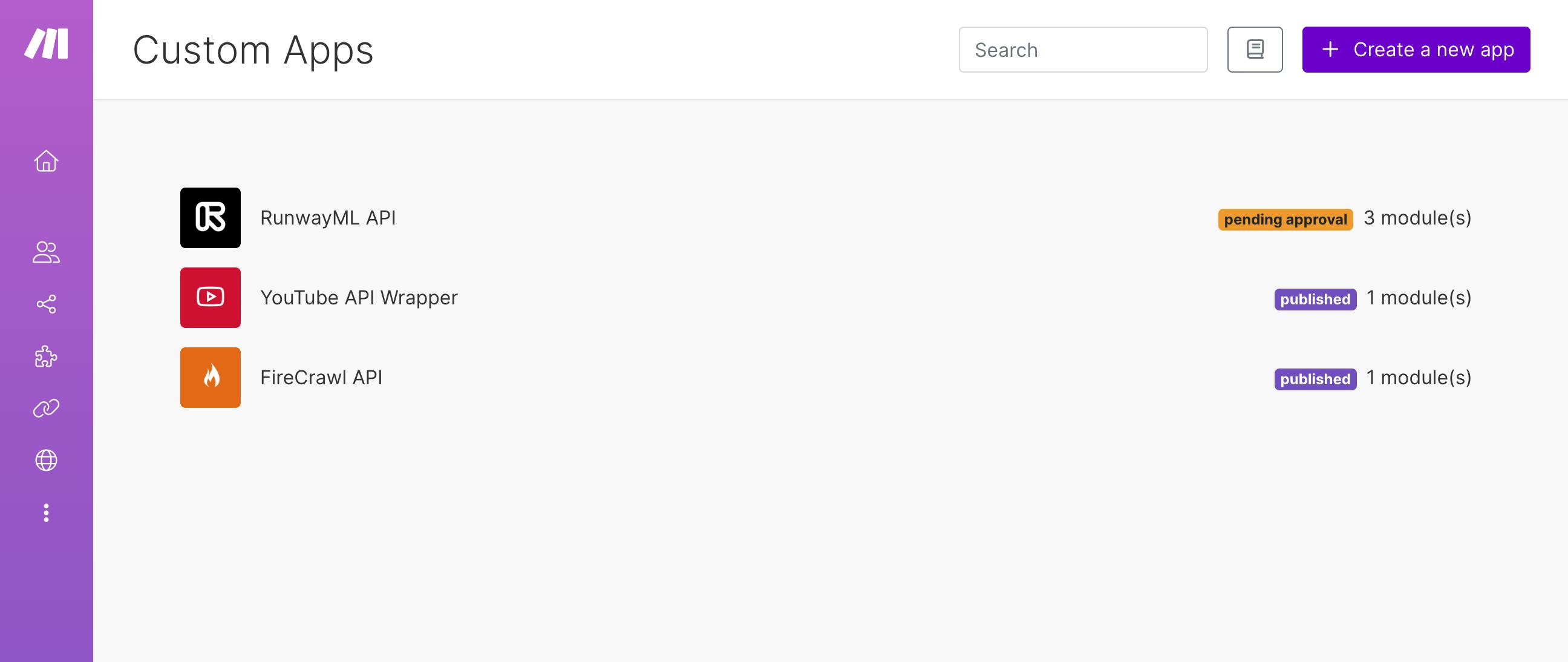Open the puzzle-piece Templates icon
This screenshot has width=1568, height=662.
click(46, 356)
